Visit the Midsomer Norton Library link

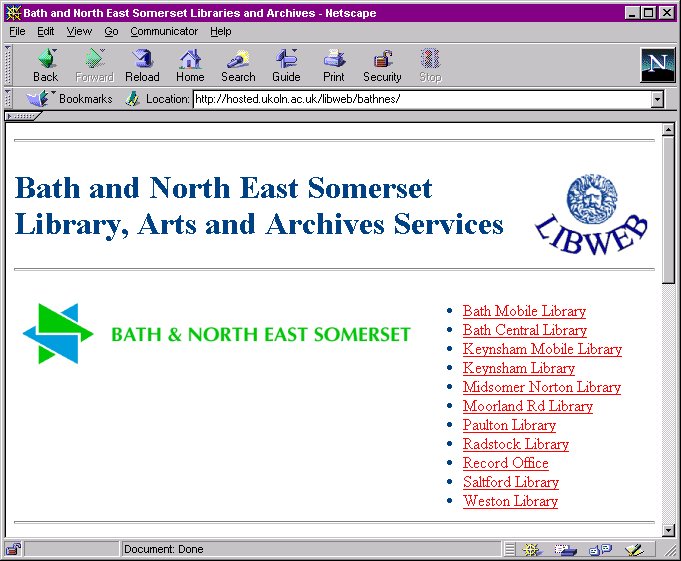tap(542, 387)
